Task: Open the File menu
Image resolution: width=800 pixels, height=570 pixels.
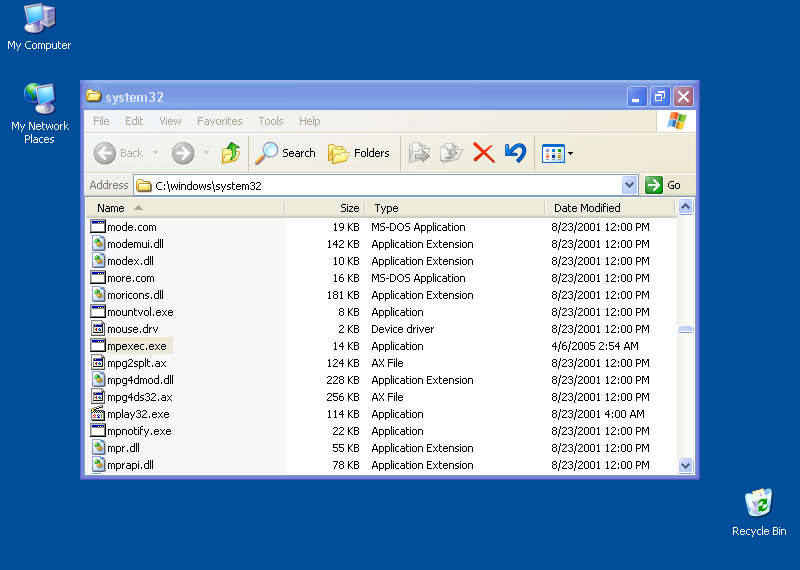Action: [x=101, y=121]
